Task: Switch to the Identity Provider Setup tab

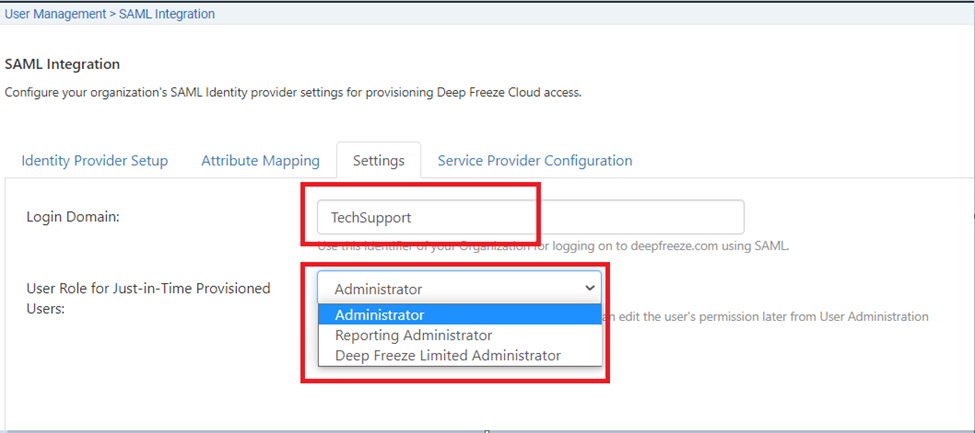Action: click(94, 160)
